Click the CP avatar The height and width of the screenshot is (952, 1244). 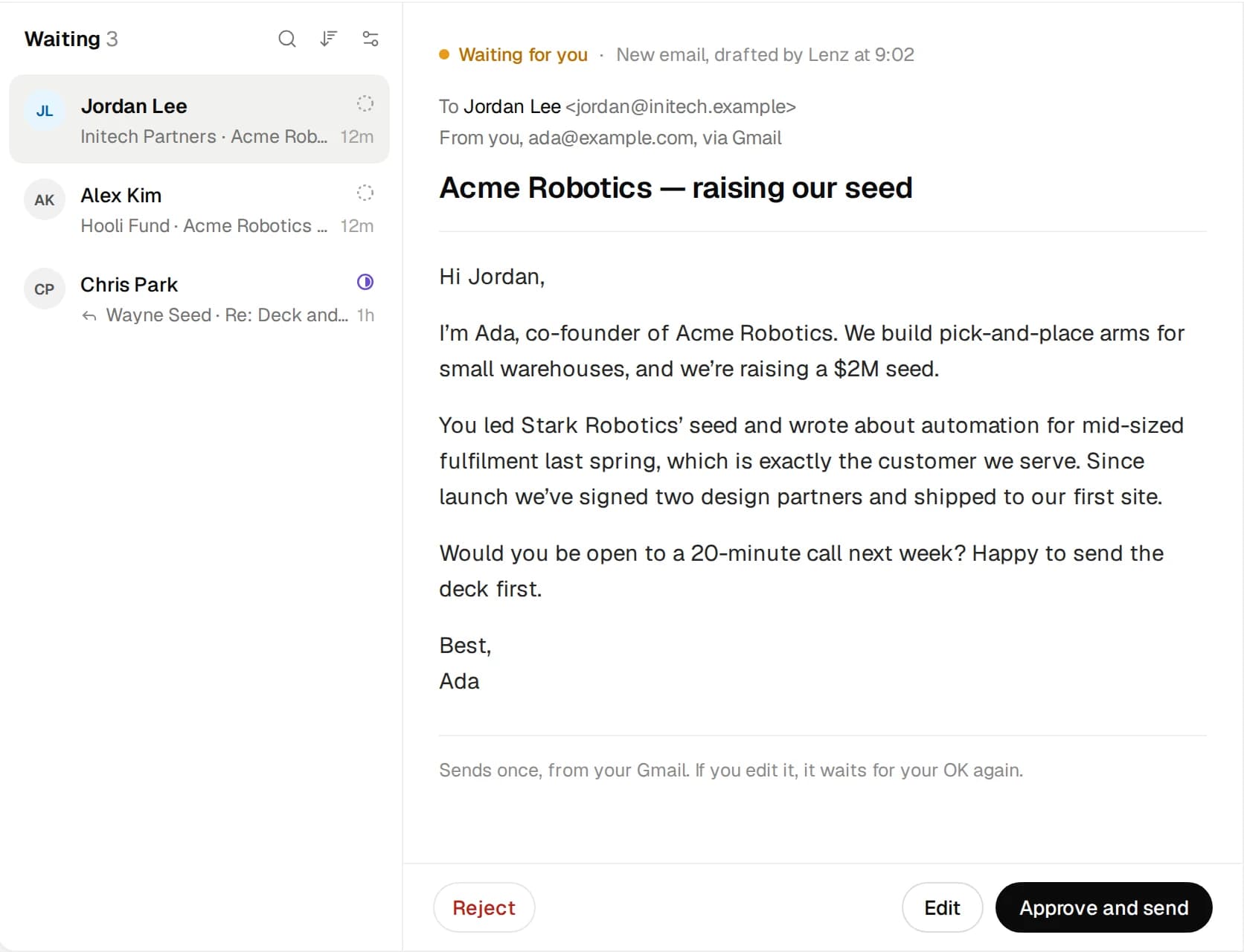point(45,289)
